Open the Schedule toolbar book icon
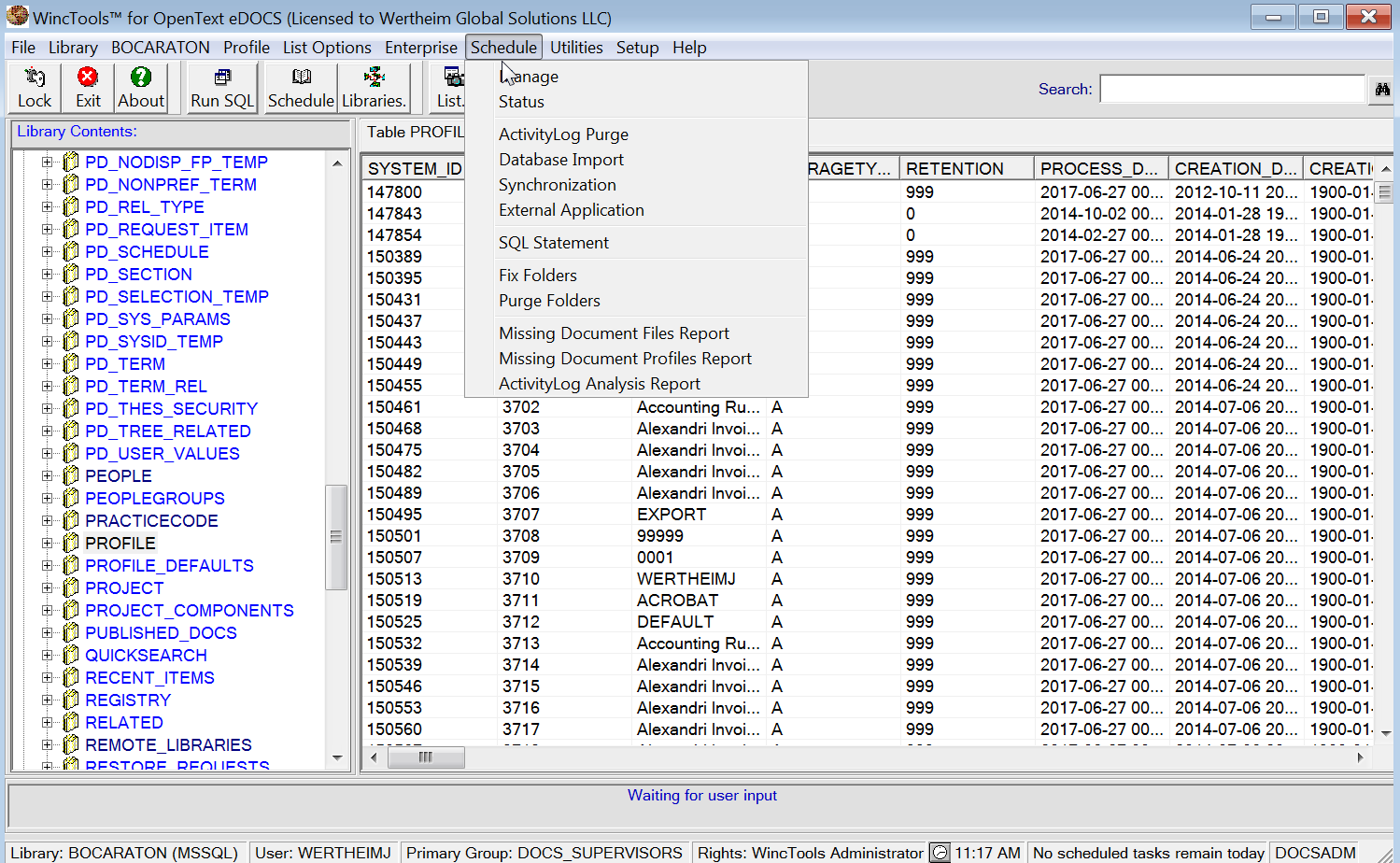The image size is (1400, 863). click(x=301, y=77)
